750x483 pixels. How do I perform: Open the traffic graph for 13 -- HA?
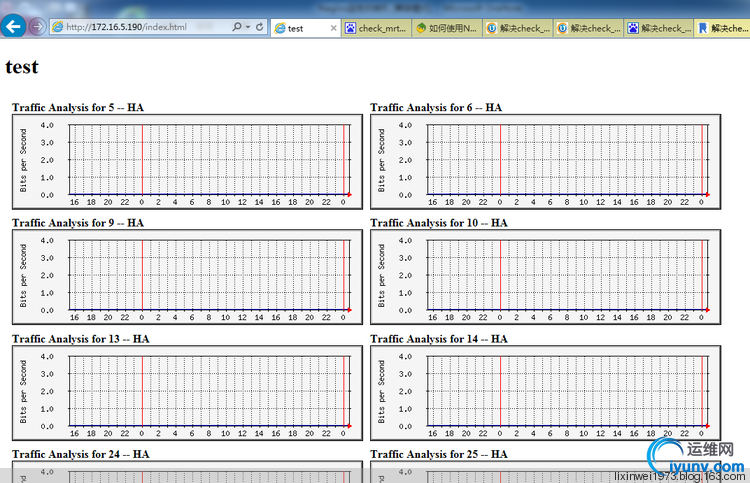click(x=188, y=393)
